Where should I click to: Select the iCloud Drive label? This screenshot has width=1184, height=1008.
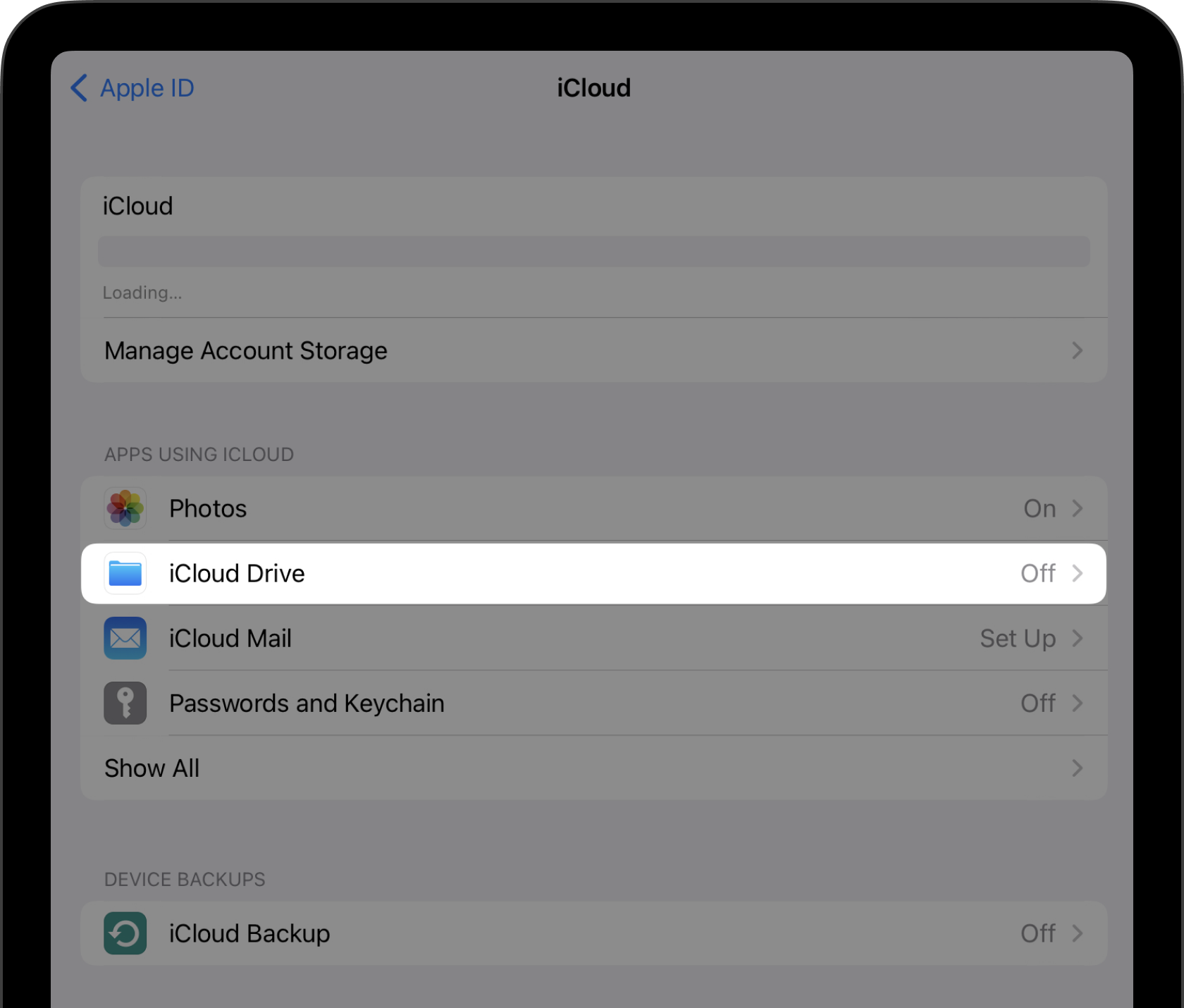coord(237,573)
